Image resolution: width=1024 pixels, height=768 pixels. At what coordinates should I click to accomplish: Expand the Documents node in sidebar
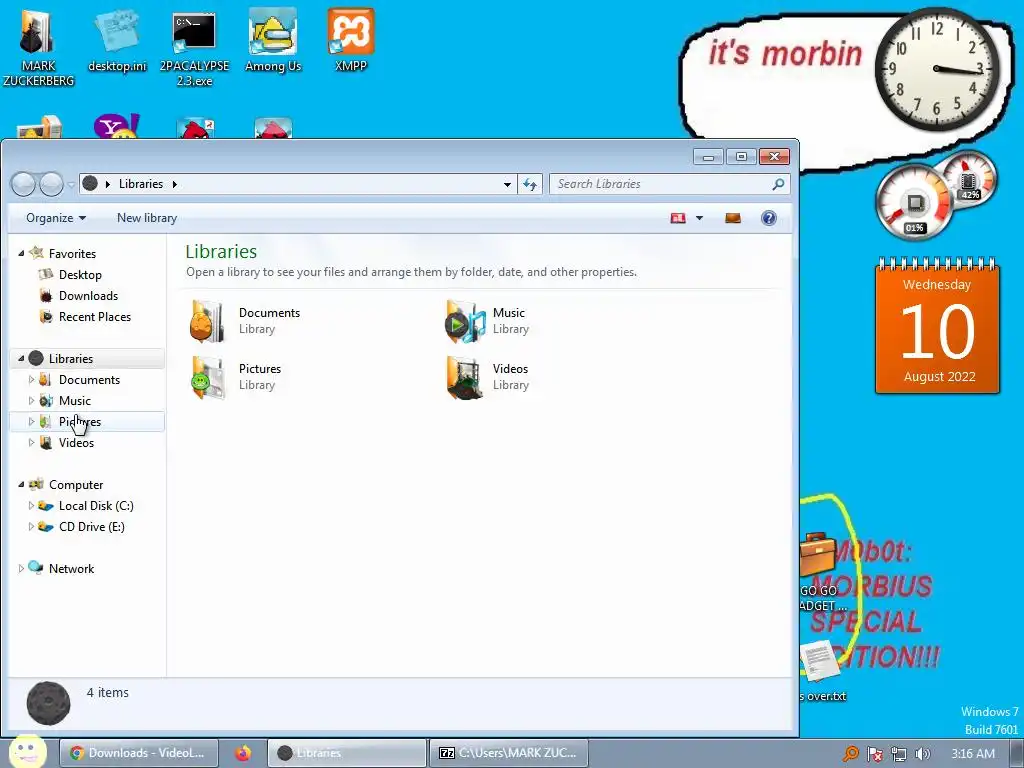tap(31, 379)
